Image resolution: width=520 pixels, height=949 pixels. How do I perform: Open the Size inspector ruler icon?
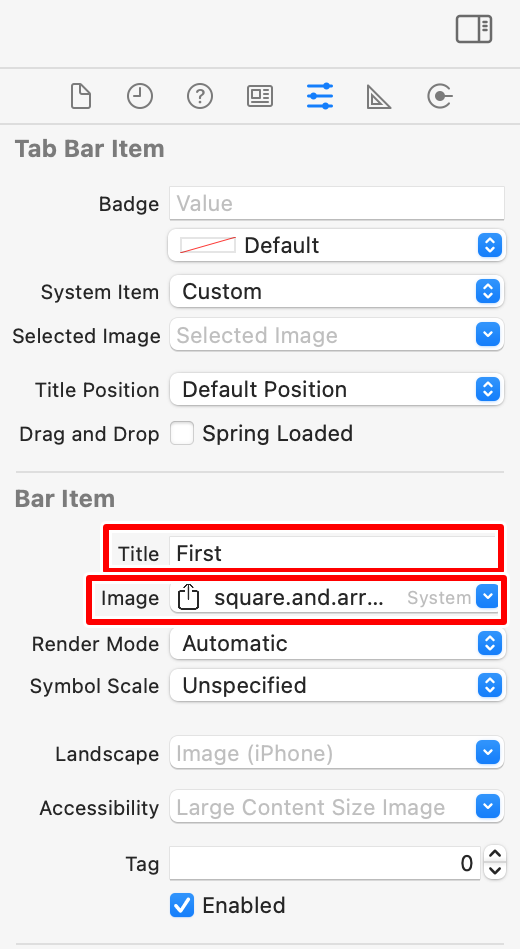tap(379, 97)
